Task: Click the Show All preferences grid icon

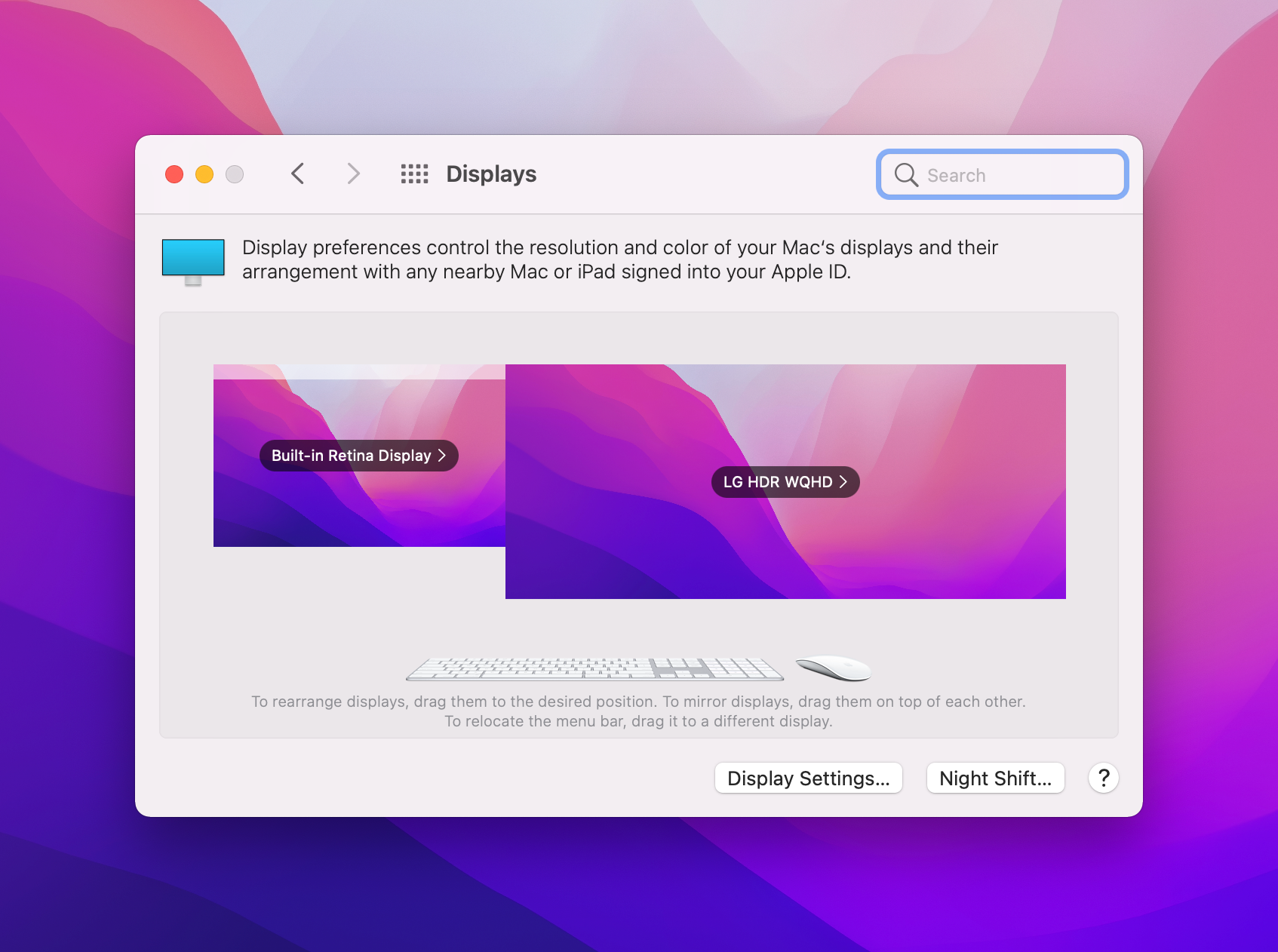Action: pyautogui.click(x=414, y=174)
